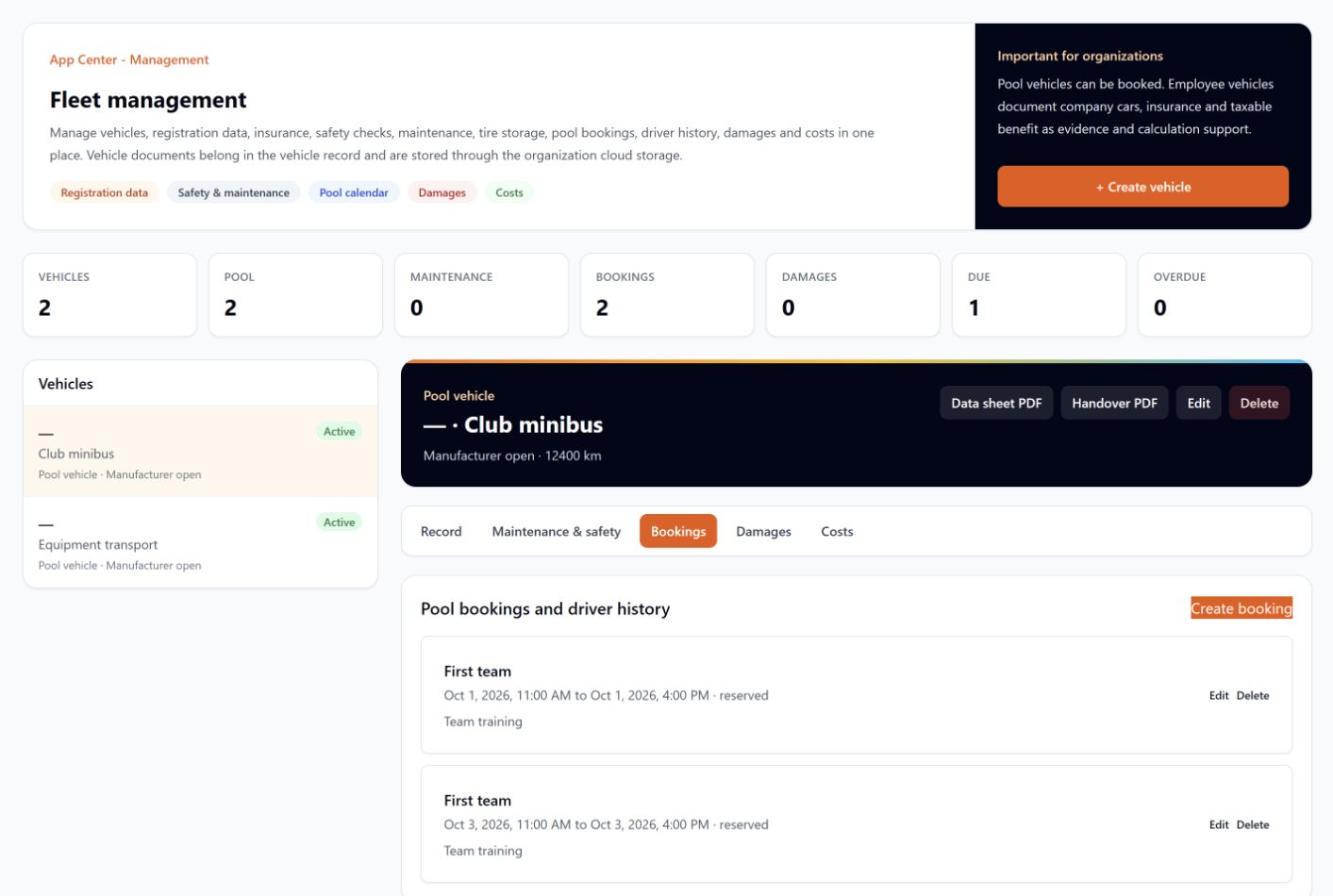This screenshot has height=896, width=1333.
Task: Delete the Oct 1 First team booking
Action: (x=1253, y=695)
